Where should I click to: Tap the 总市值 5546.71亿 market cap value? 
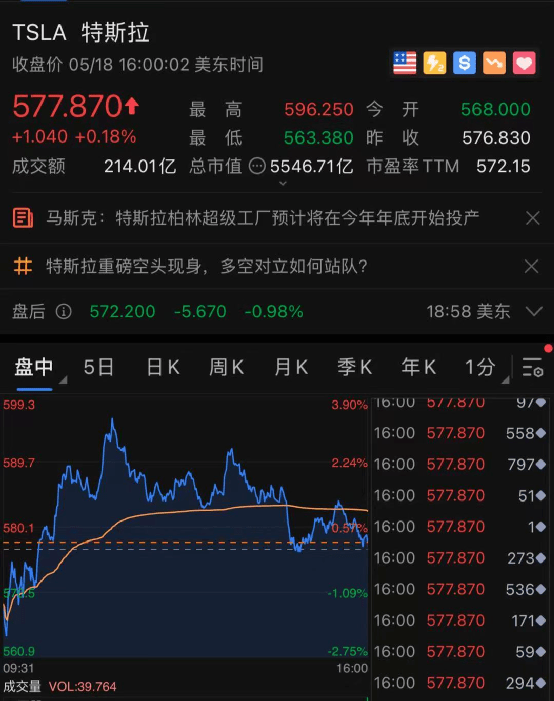[312, 166]
